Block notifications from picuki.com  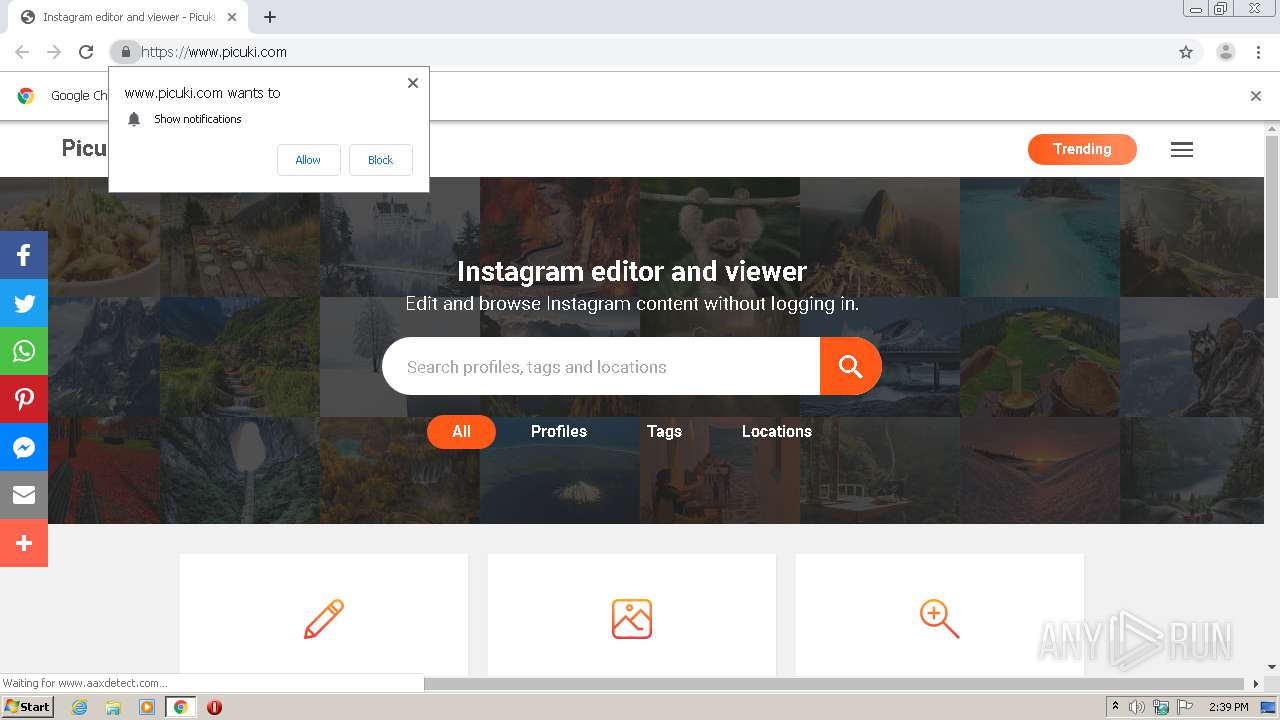point(380,160)
